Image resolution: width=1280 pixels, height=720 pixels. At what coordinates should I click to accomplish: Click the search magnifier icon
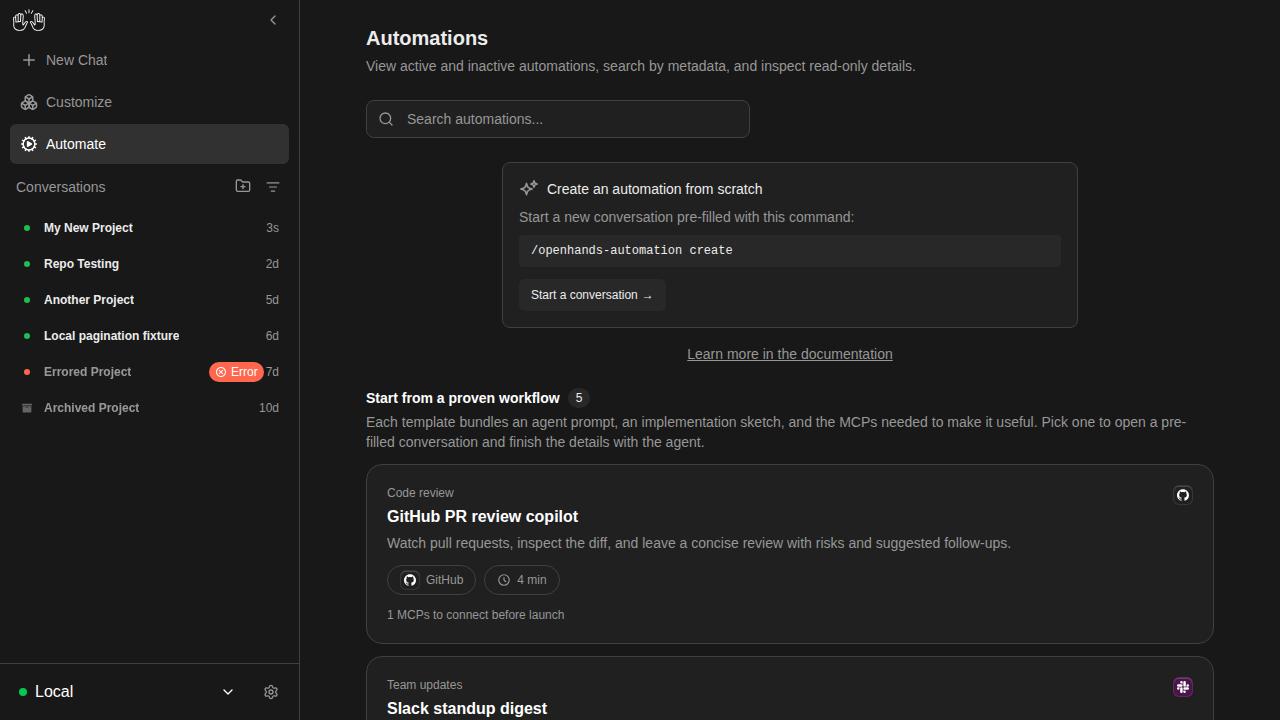point(386,119)
